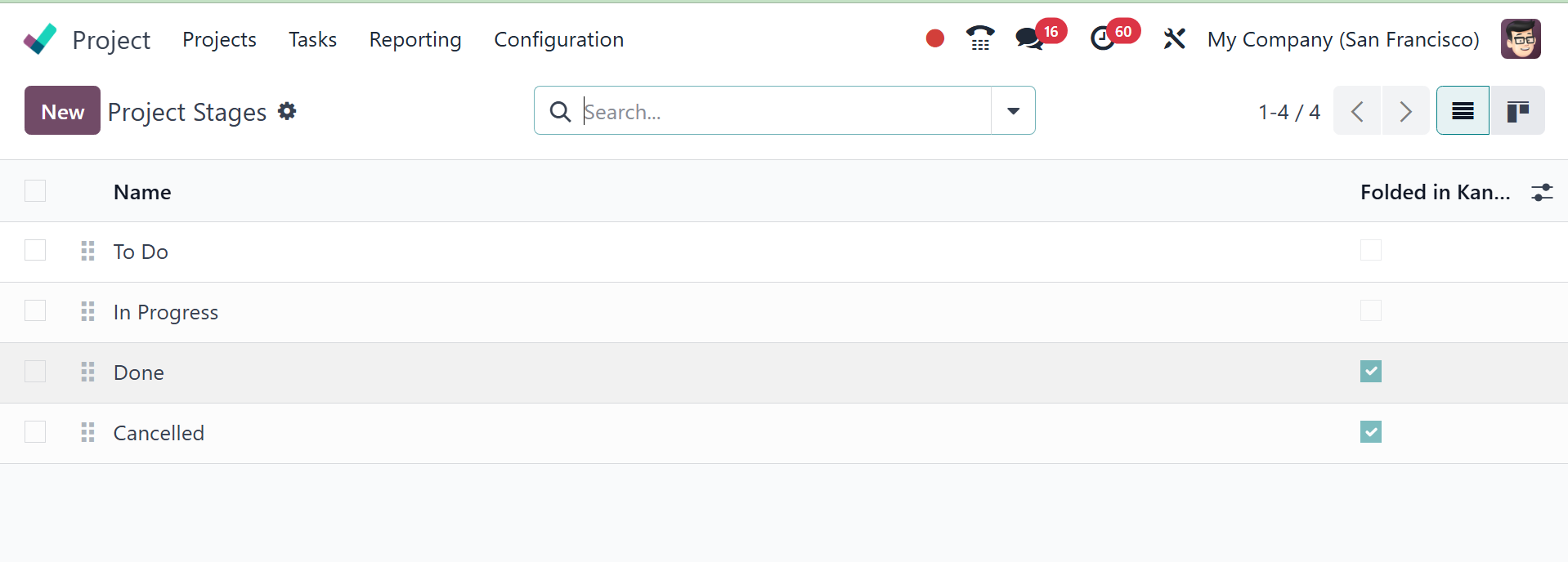The width and height of the screenshot is (1568, 562).
Task: Switch to list view
Action: 1463,111
